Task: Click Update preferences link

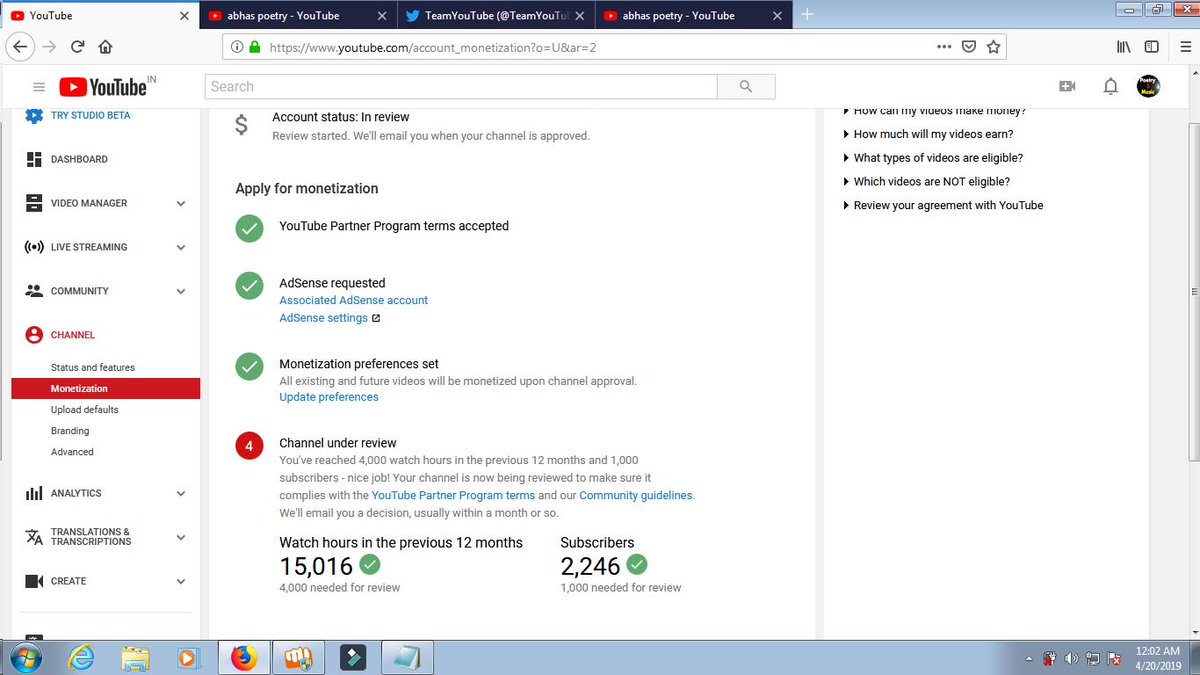Action: 329,397
